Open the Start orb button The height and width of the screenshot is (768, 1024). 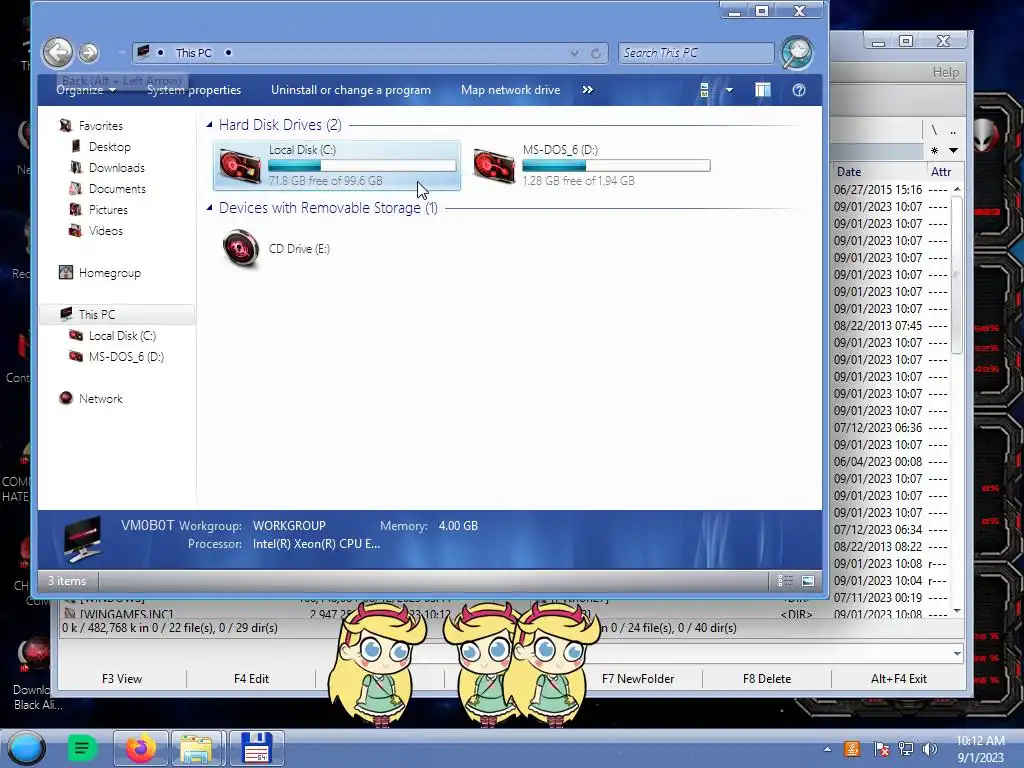pos(26,748)
